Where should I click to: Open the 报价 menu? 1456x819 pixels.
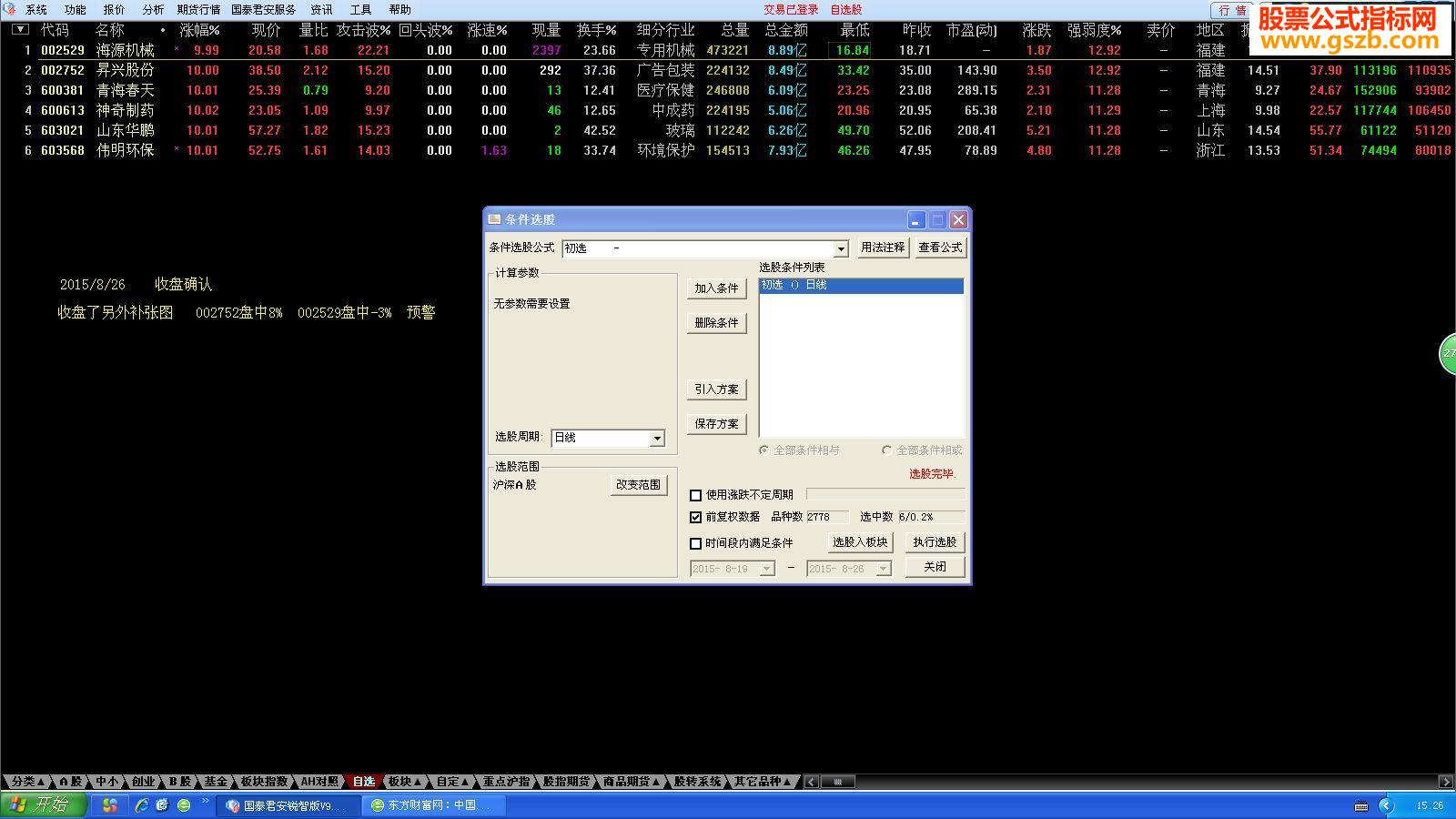coord(115,10)
